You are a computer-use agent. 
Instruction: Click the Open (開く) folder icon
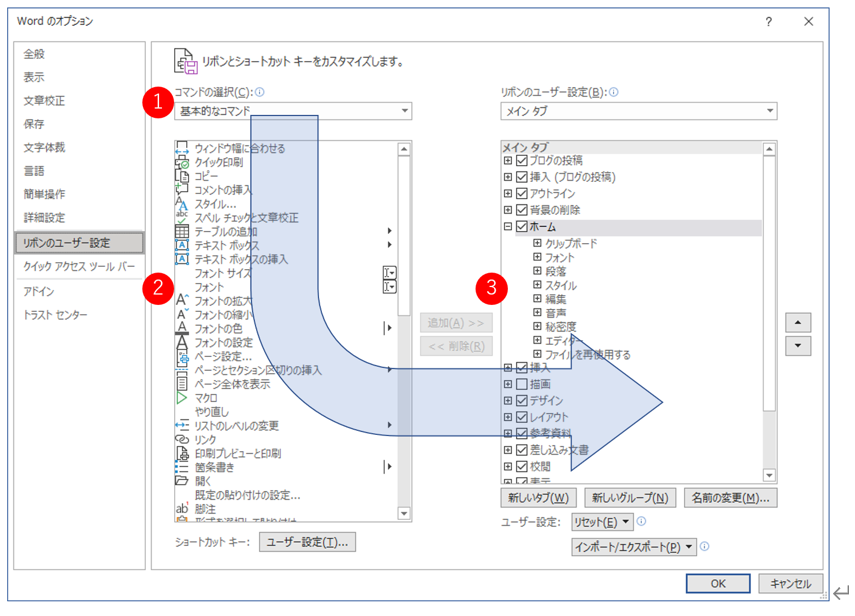[x=182, y=480]
